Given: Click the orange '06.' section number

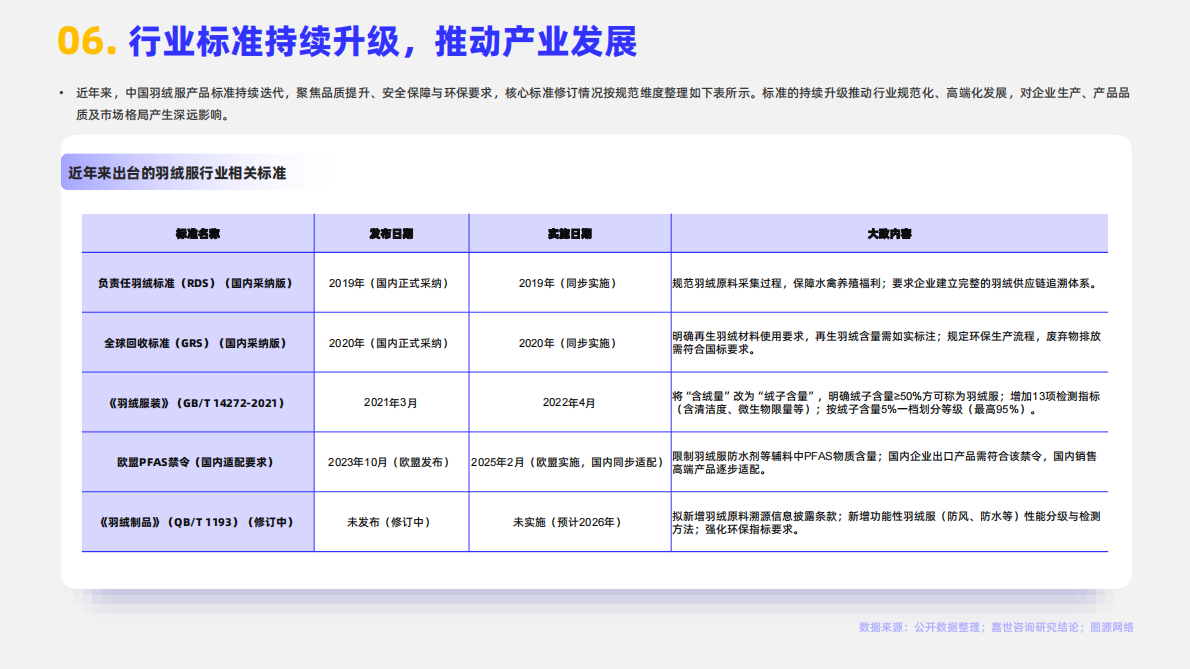Looking at the screenshot, I should (87, 41).
